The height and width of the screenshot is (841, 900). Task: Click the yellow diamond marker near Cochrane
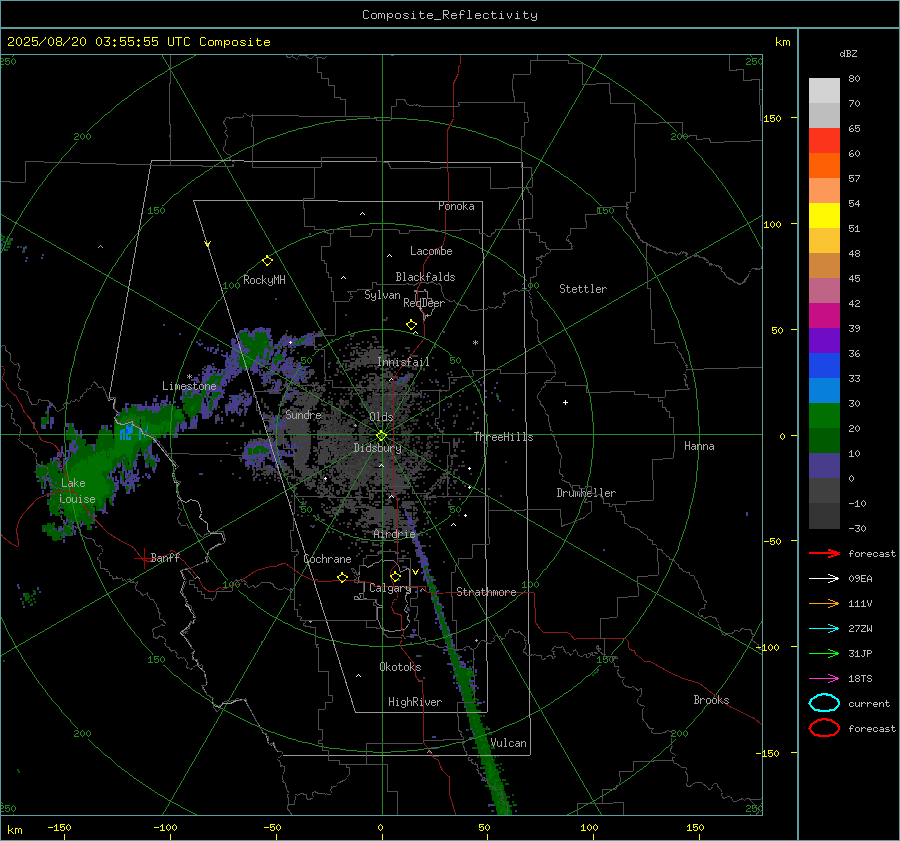pyautogui.click(x=342, y=577)
